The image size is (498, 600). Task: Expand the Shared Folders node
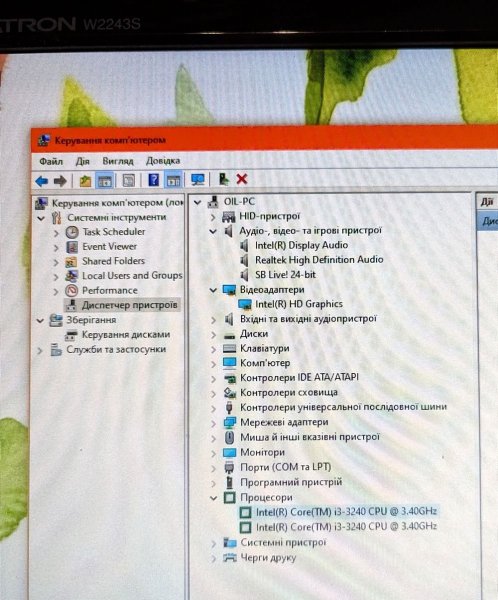pos(56,262)
